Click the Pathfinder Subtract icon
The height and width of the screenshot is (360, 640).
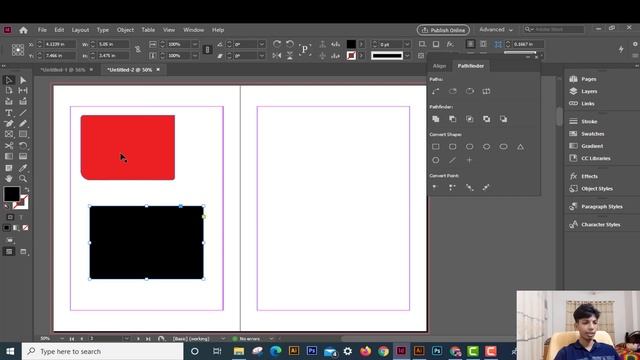pyautogui.click(x=453, y=119)
